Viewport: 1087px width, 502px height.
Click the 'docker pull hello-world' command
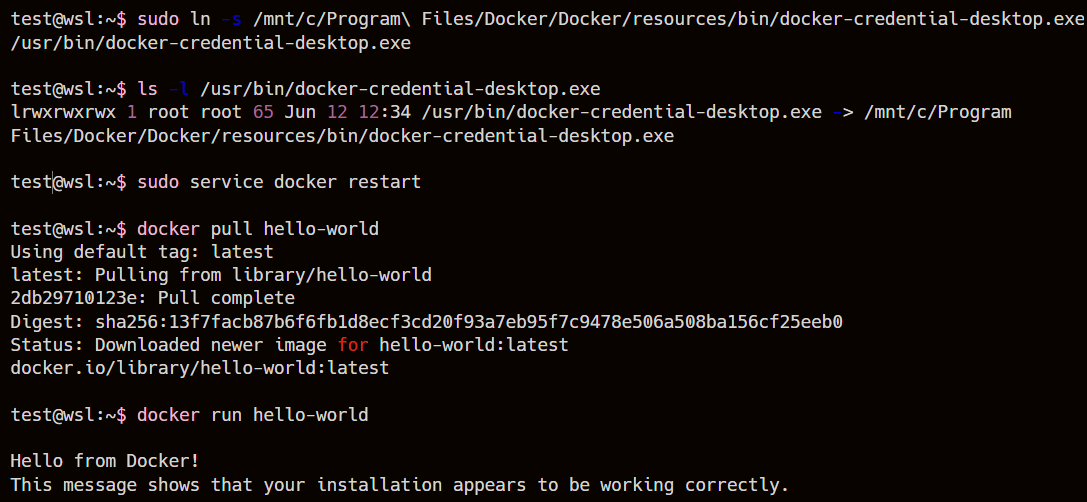click(x=258, y=229)
